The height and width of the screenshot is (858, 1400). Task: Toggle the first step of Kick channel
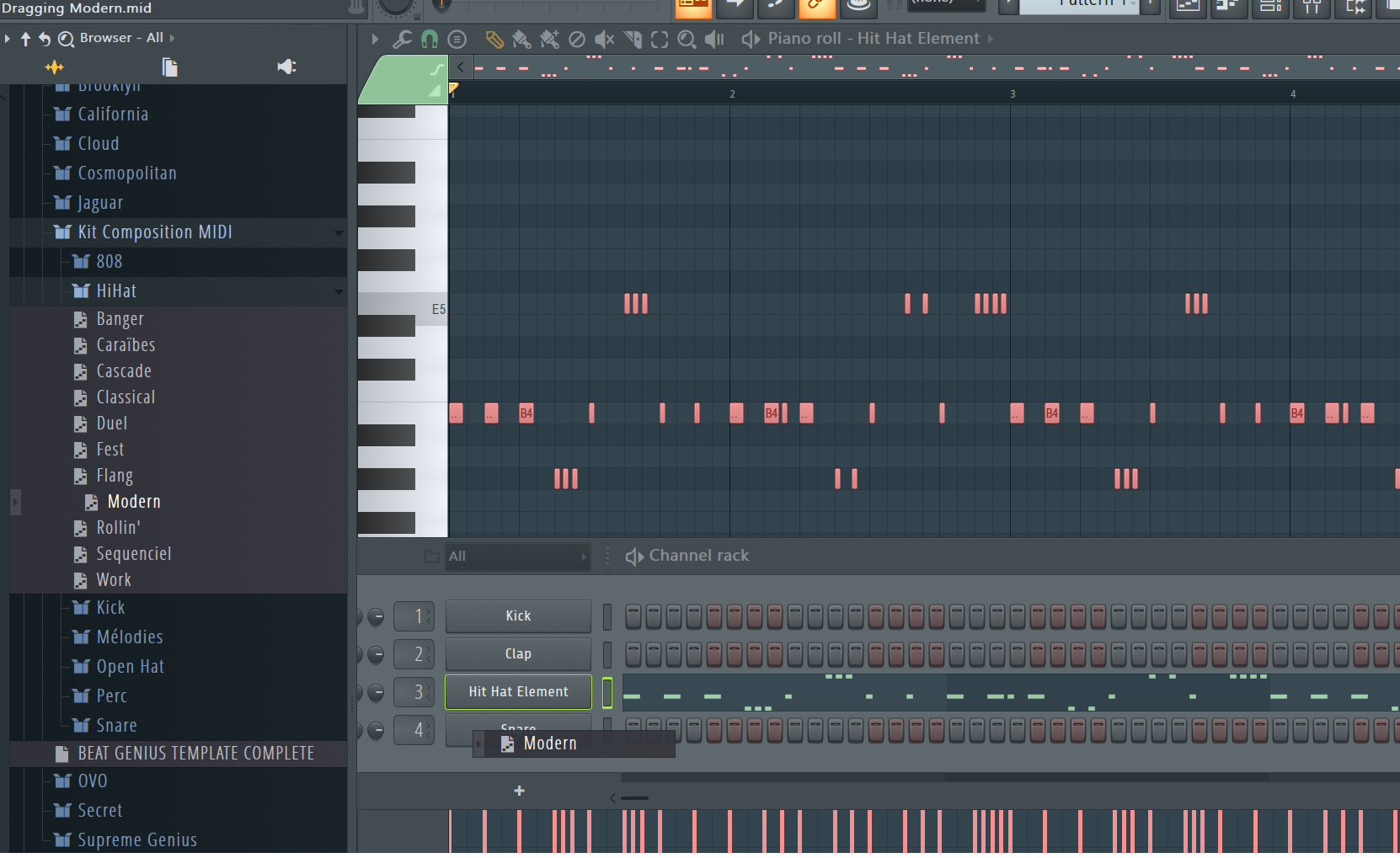click(x=633, y=616)
